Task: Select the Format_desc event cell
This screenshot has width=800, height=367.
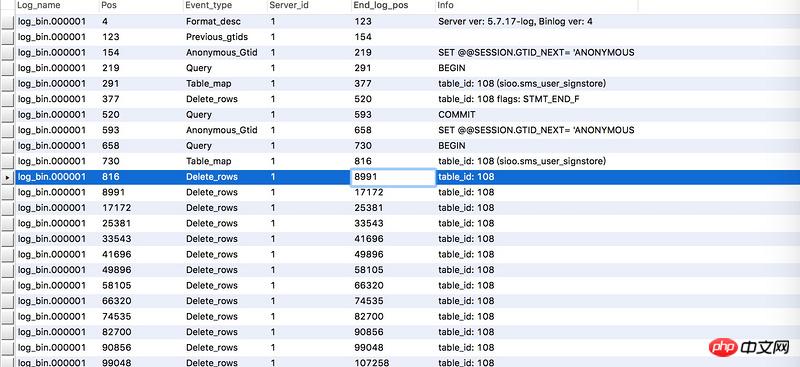Action: pyautogui.click(x=225, y=21)
